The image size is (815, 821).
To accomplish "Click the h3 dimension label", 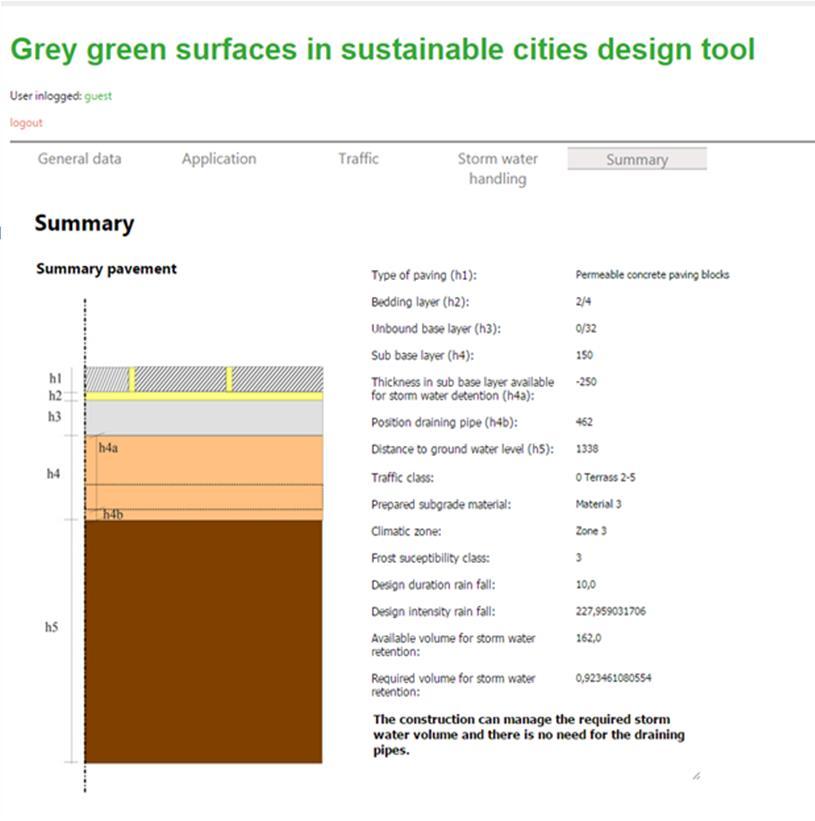I will click(x=54, y=417).
